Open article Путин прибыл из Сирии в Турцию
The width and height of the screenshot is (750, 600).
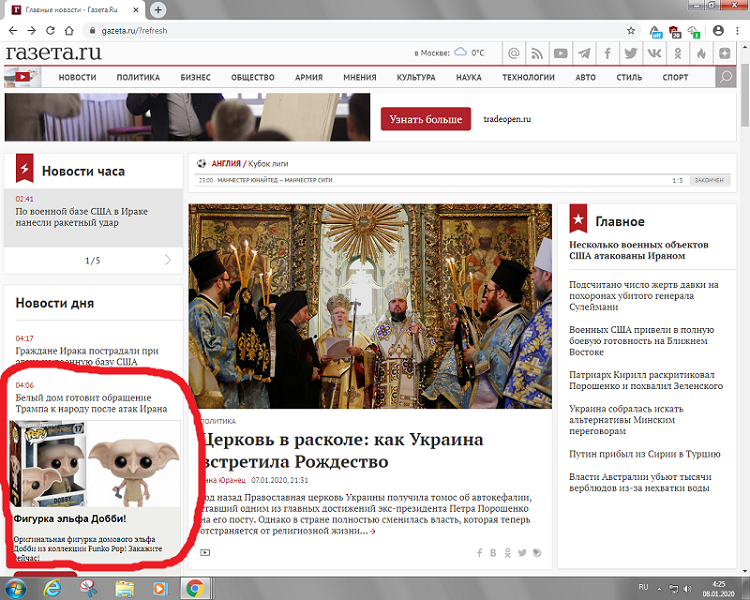tap(644, 454)
